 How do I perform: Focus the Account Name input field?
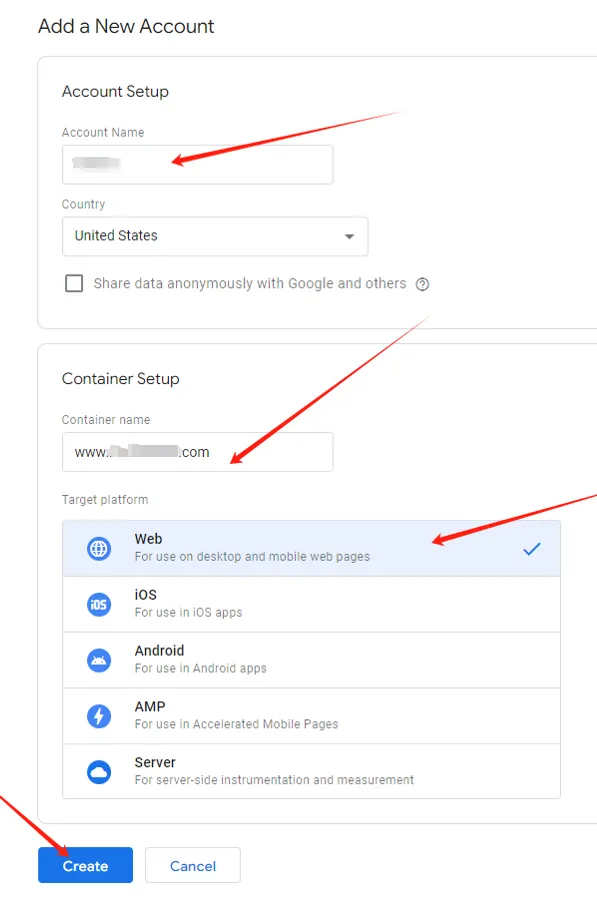(x=198, y=164)
